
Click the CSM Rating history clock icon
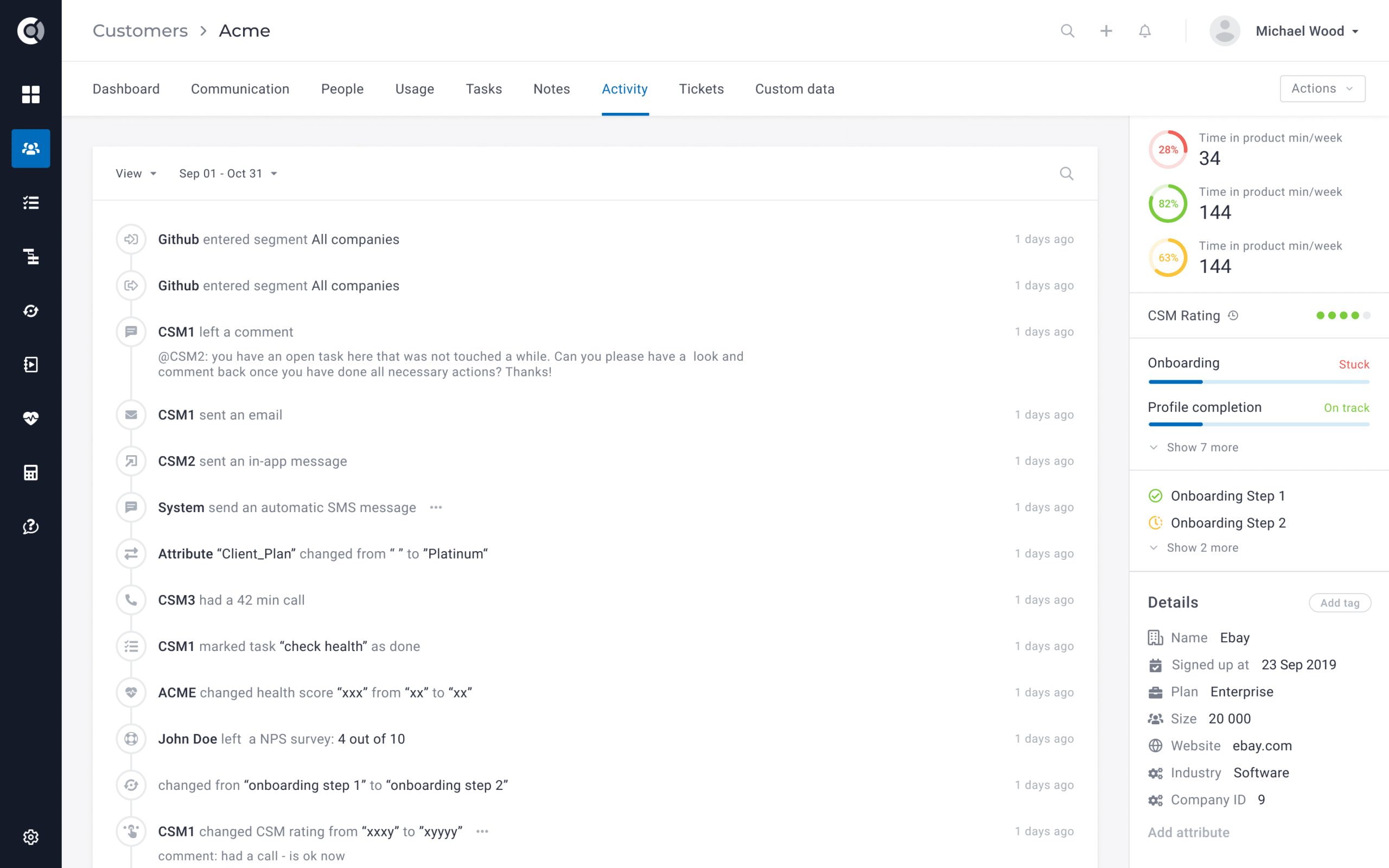click(x=1233, y=315)
